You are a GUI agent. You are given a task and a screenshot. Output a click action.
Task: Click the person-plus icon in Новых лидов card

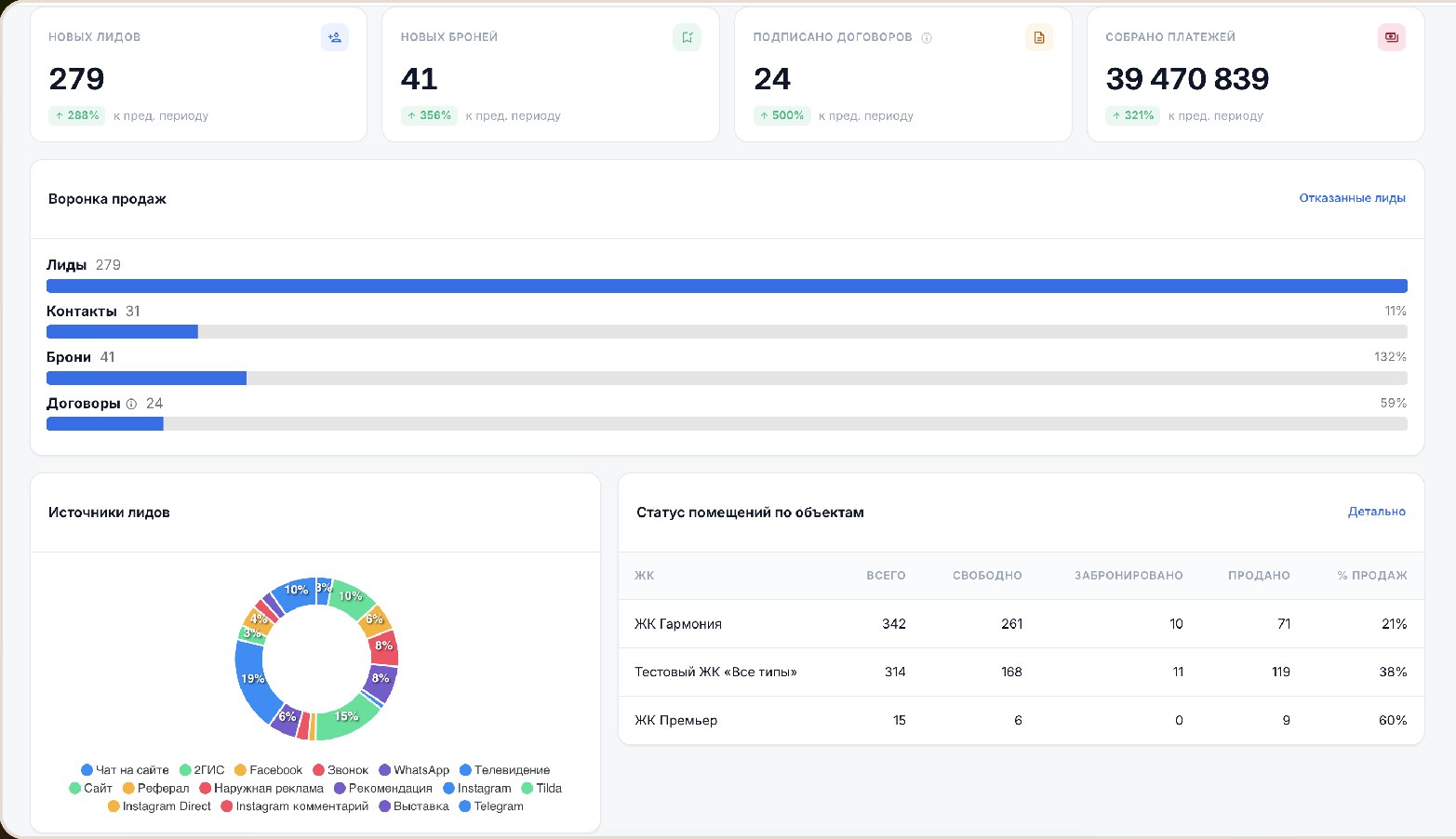(x=335, y=37)
